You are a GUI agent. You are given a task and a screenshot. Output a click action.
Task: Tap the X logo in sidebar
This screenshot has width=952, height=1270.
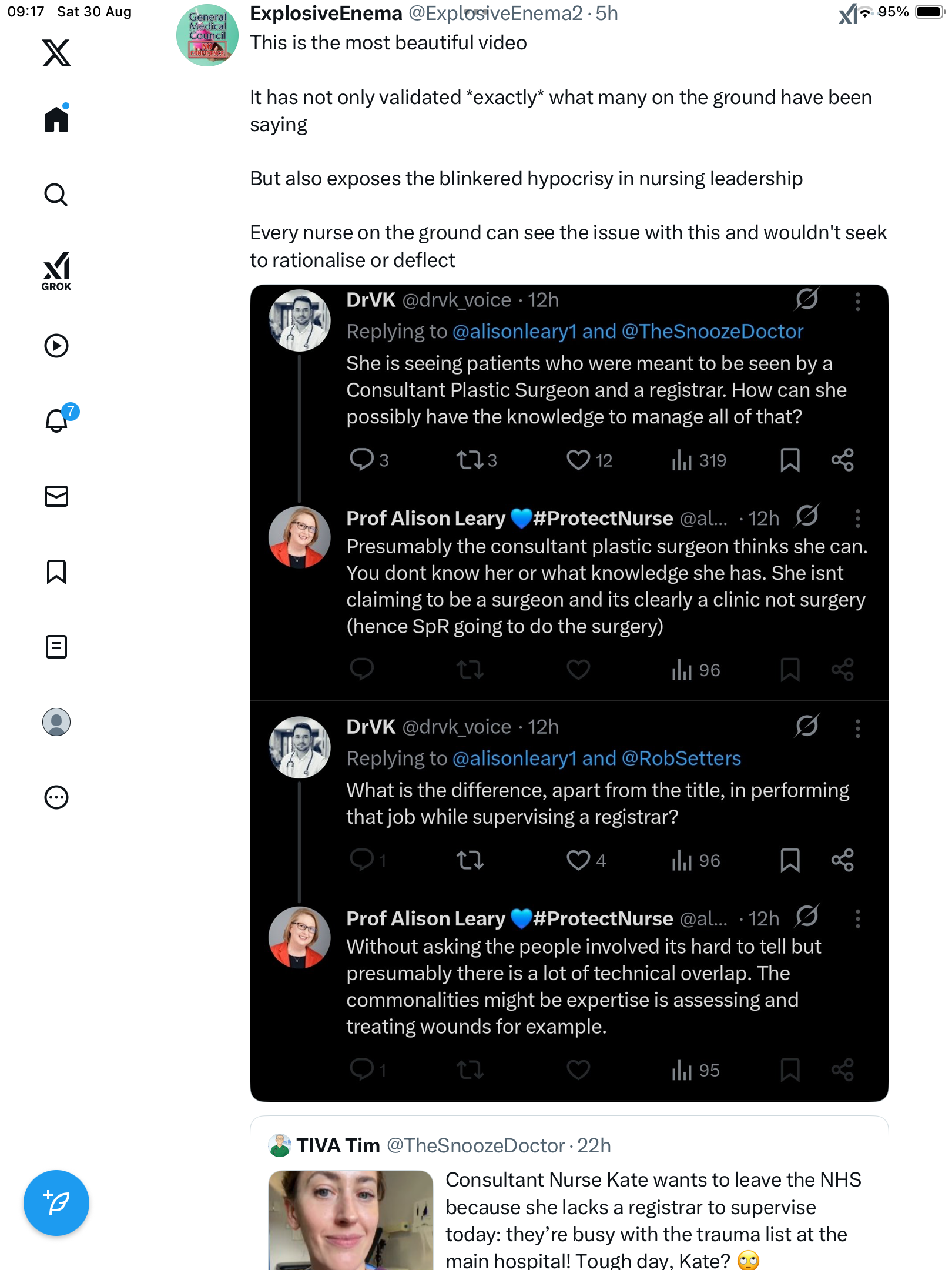[56, 53]
